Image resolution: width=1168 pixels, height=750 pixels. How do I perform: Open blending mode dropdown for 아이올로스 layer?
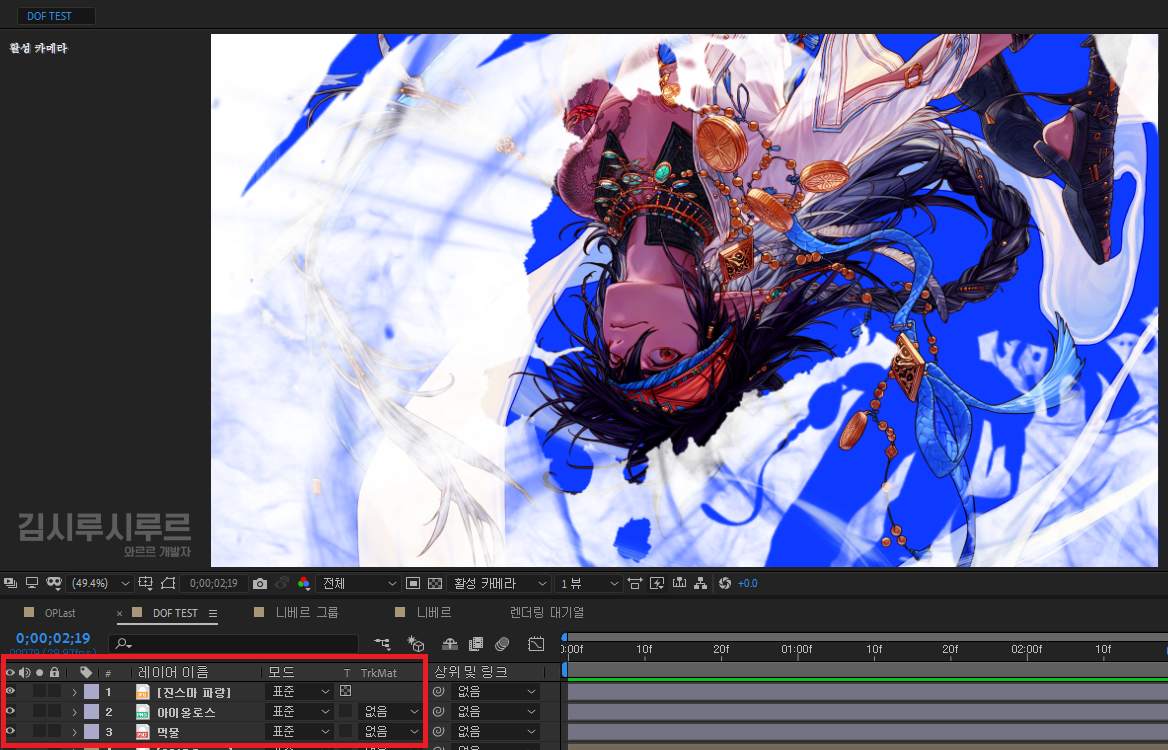299,712
